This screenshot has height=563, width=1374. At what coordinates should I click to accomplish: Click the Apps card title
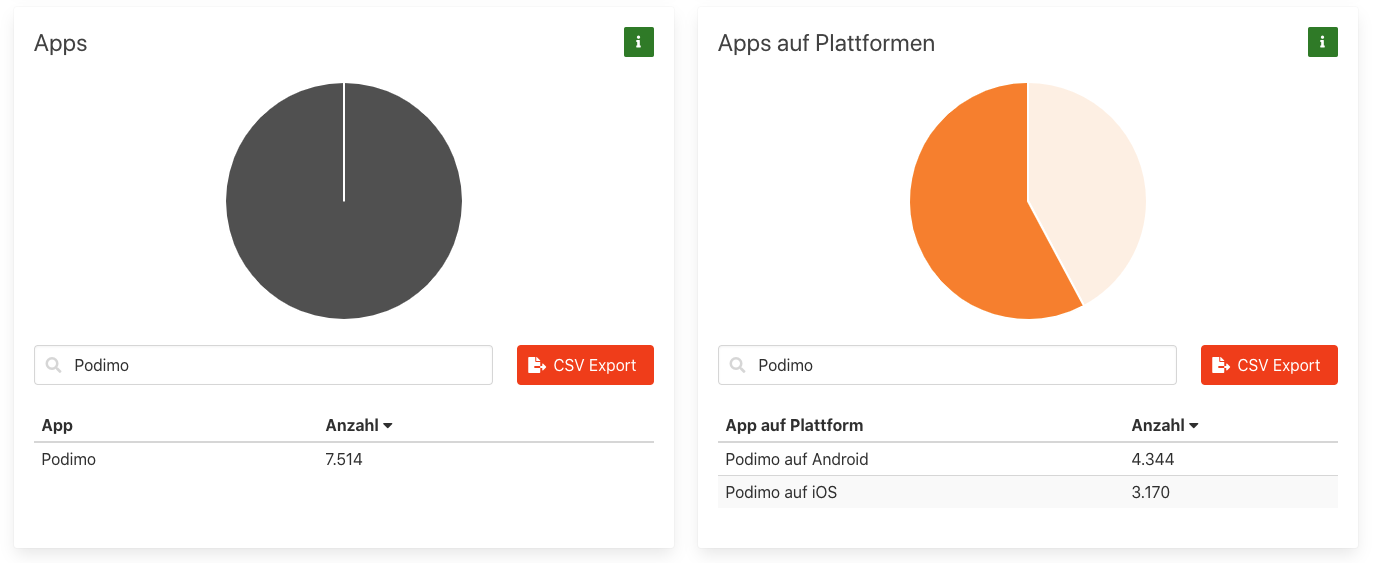(x=61, y=44)
